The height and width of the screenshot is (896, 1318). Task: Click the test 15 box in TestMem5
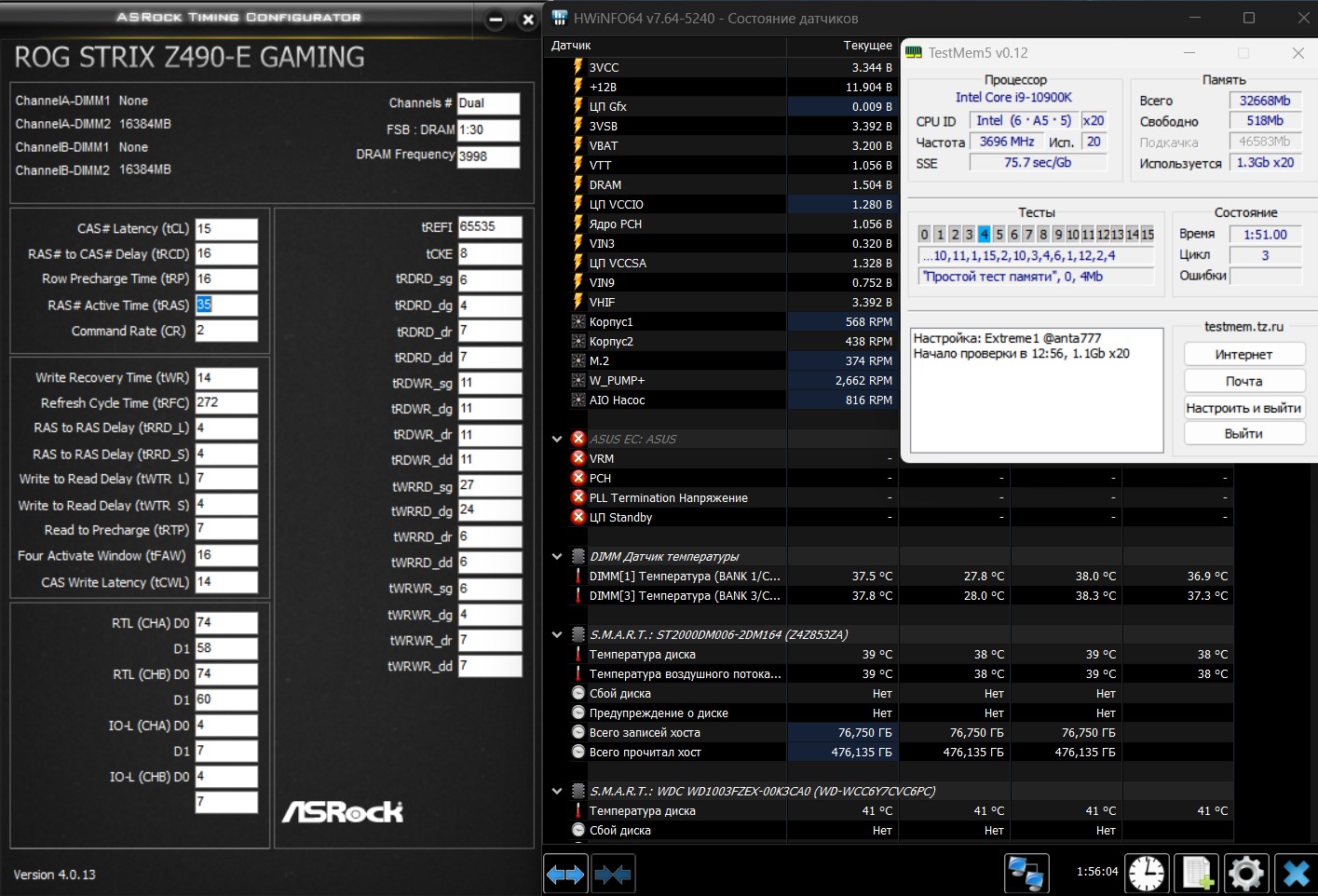tap(1148, 234)
